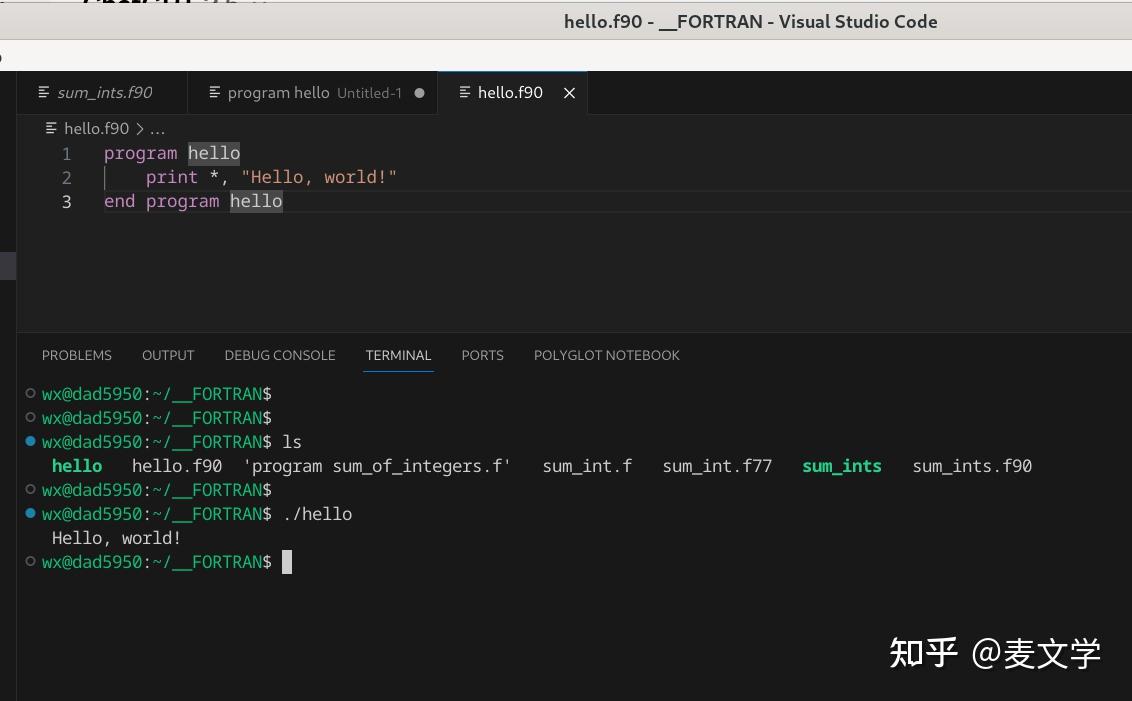The image size is (1132, 701).
Task: Open the PORTS panel
Action: click(x=482, y=355)
